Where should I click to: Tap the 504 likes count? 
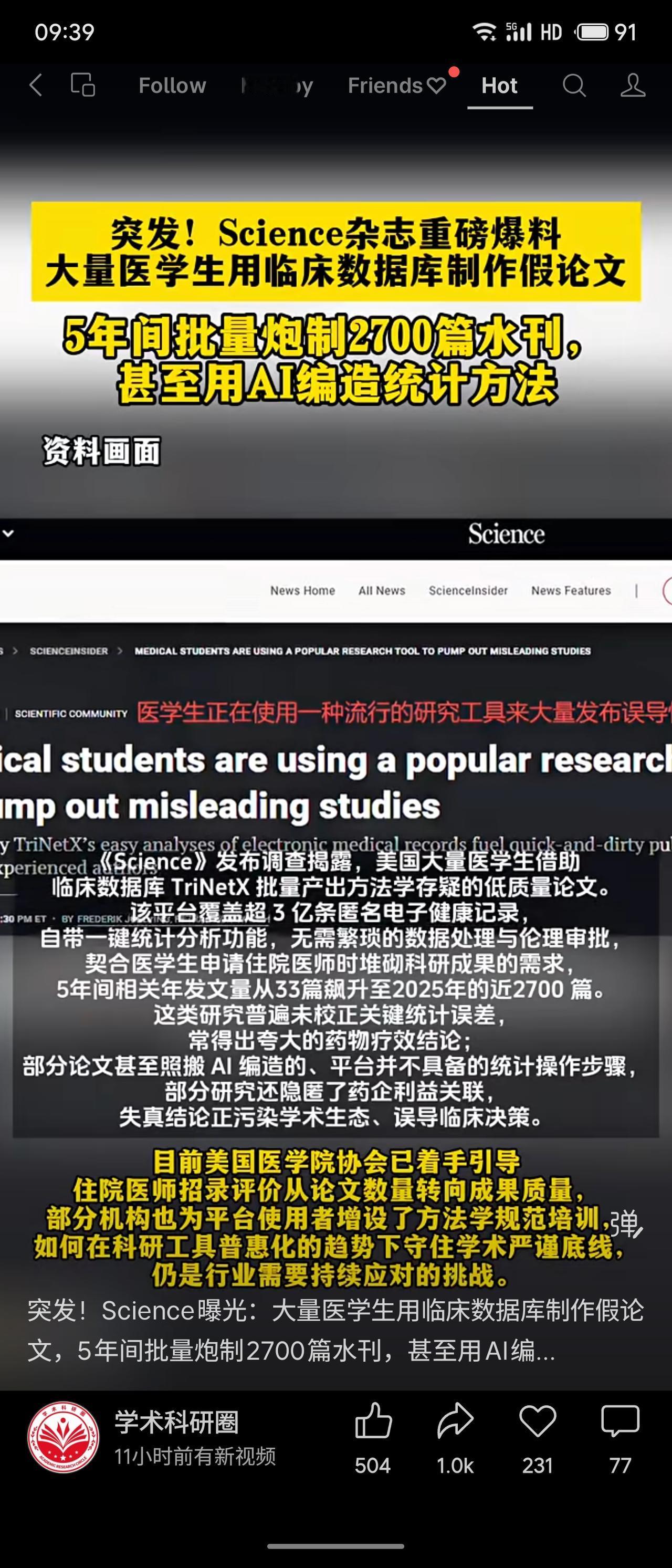click(373, 1466)
